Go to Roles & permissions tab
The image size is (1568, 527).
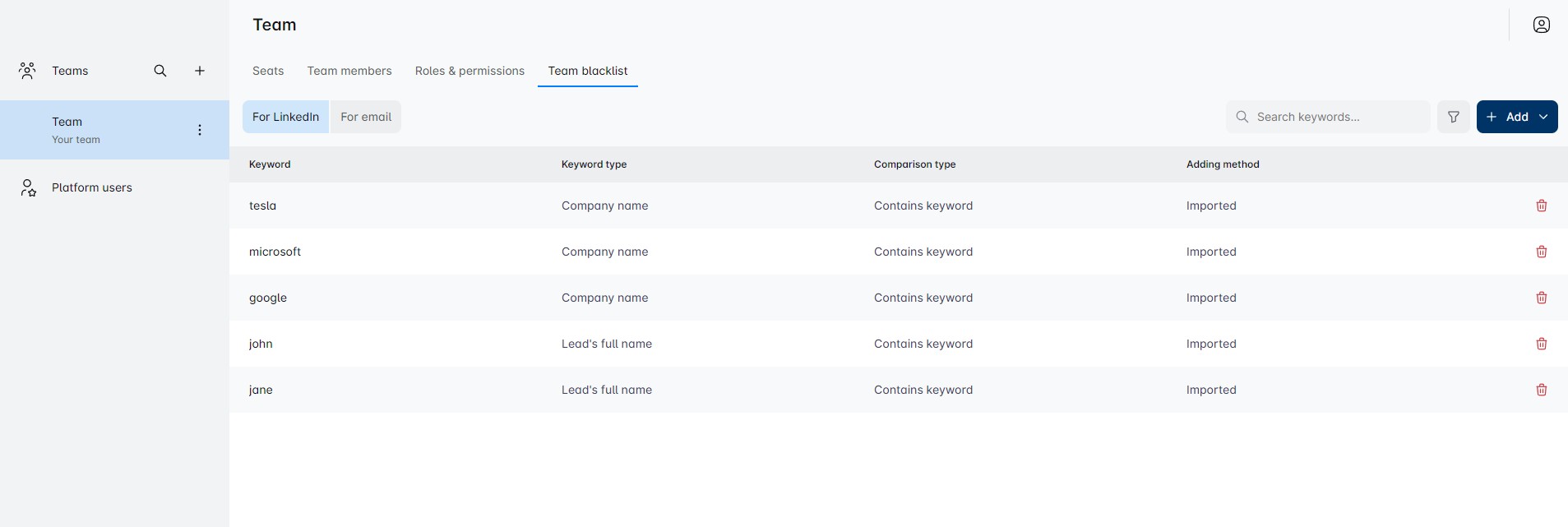coord(469,71)
